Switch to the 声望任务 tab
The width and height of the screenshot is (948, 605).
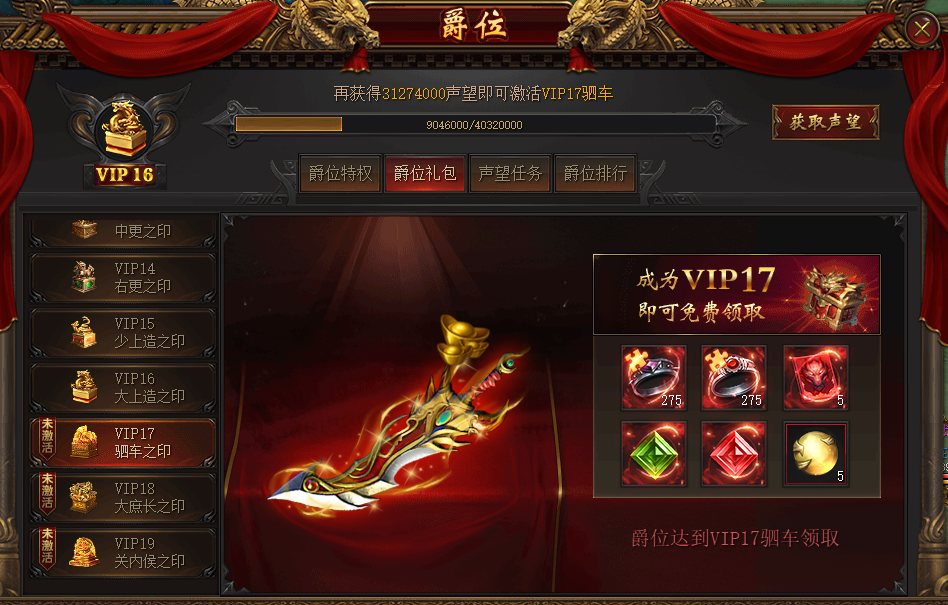pyautogui.click(x=510, y=173)
